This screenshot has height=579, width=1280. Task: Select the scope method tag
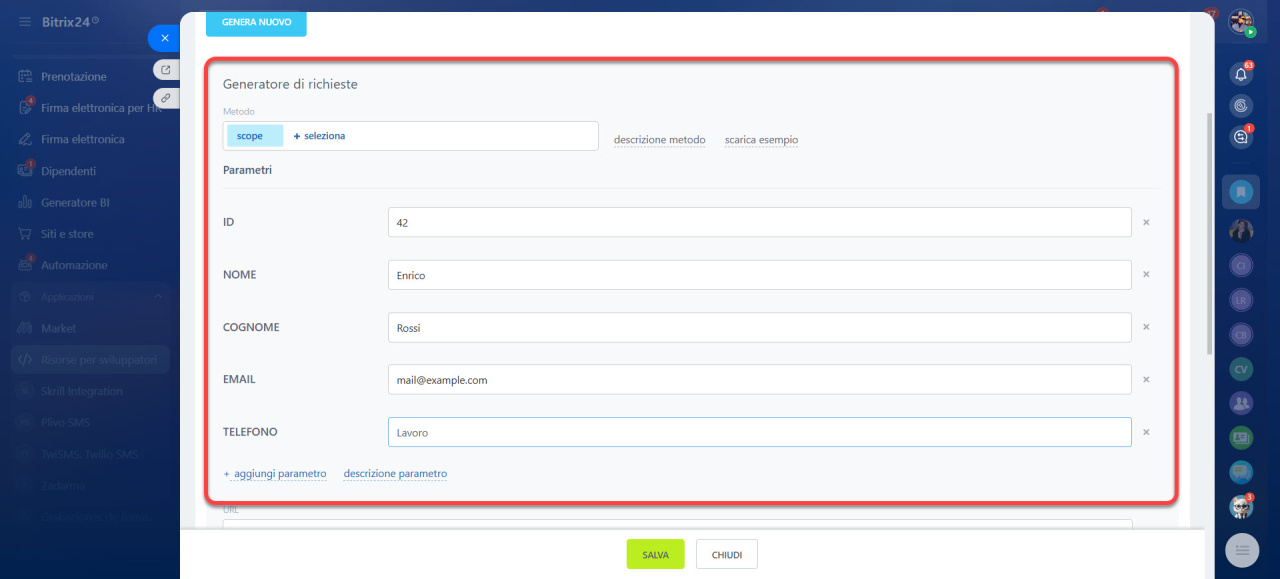tap(250, 136)
